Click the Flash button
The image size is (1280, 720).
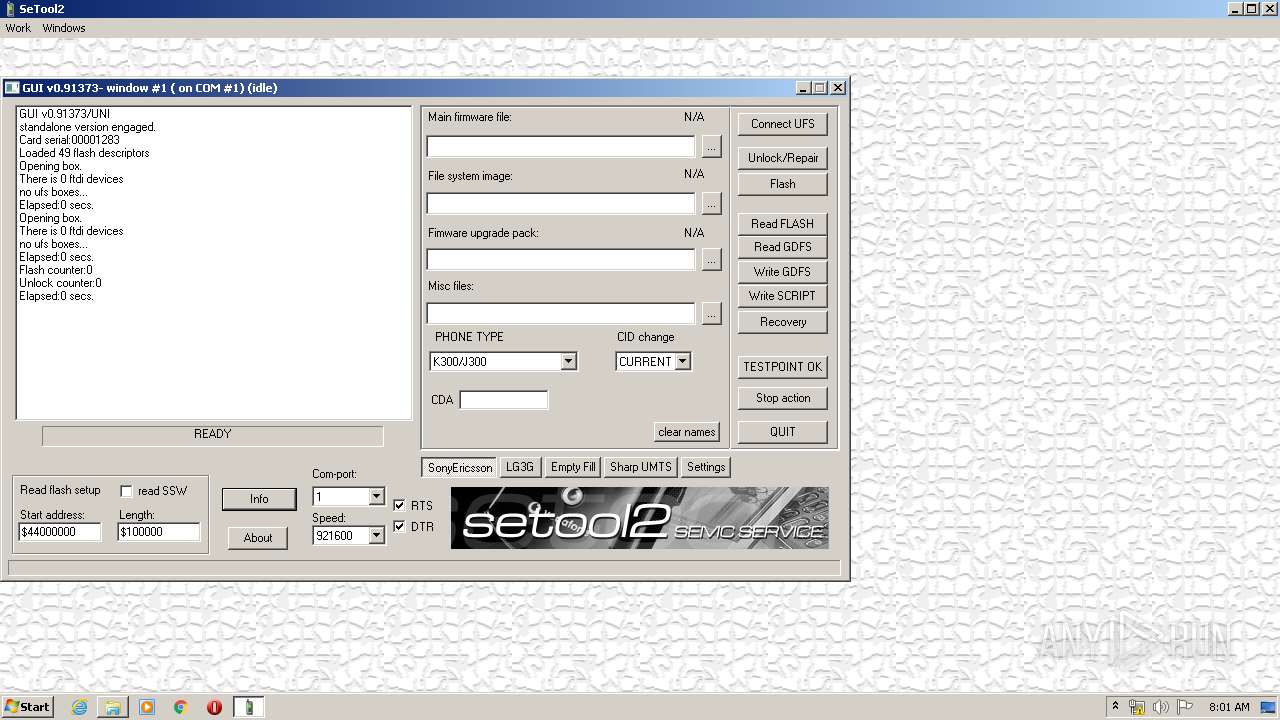[x=783, y=184]
